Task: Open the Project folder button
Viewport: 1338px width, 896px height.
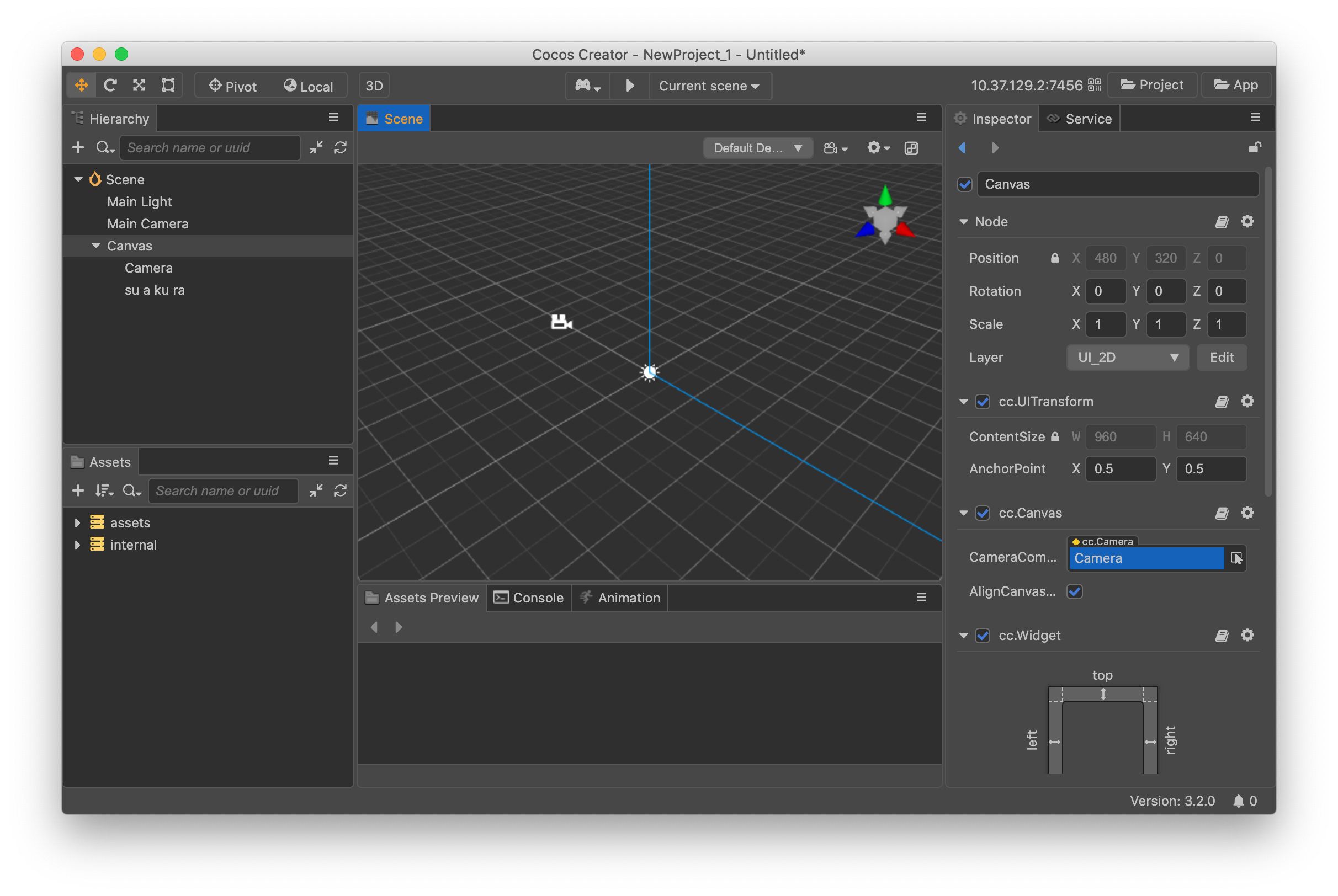Action: (x=1151, y=85)
